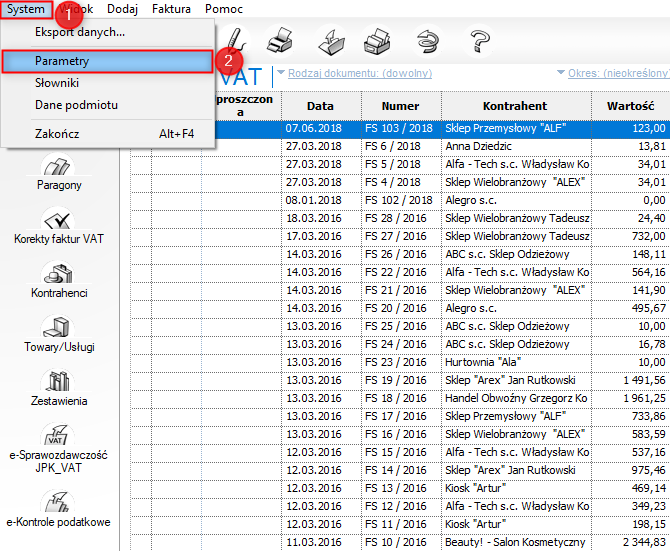The height and width of the screenshot is (551, 670).
Task: Click Beauty! - Salon Kosmetyczny cell
Action: coord(516,542)
